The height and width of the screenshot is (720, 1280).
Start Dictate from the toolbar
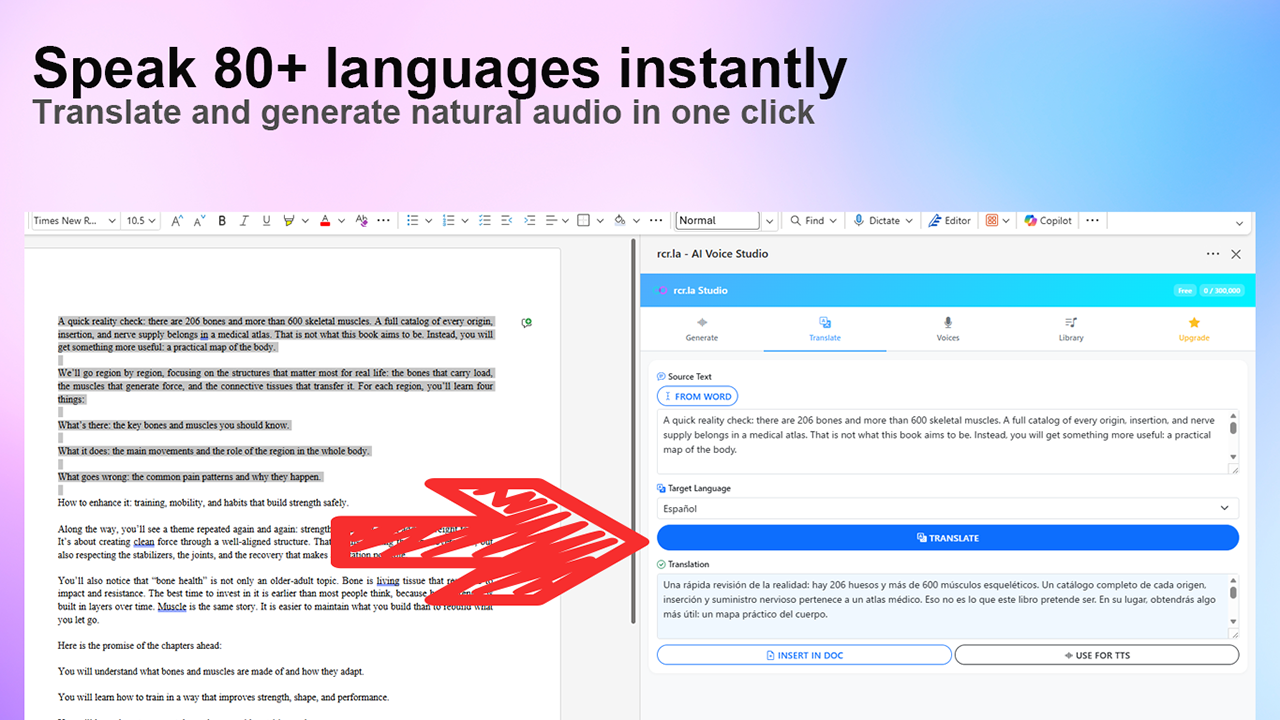tap(882, 221)
